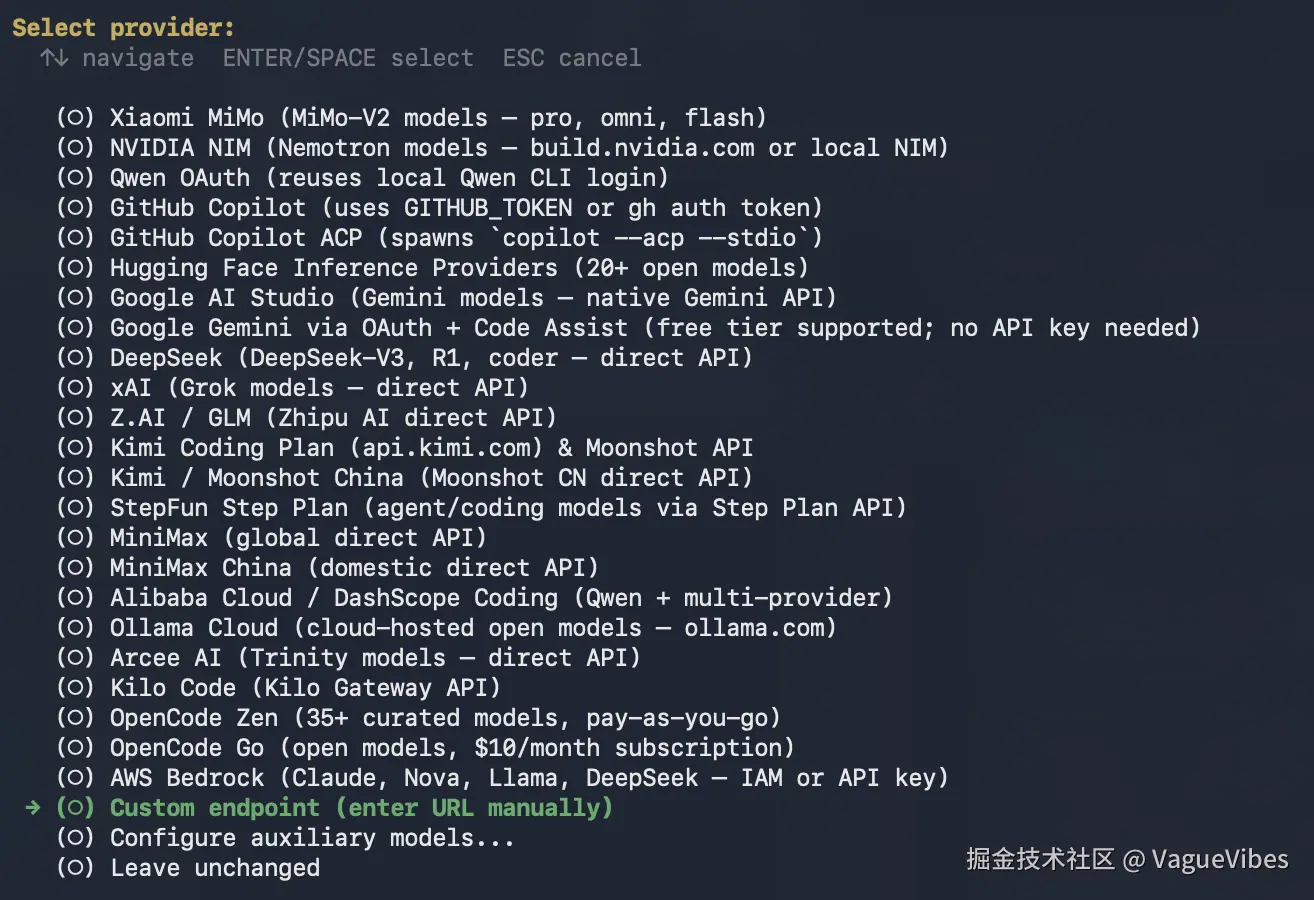Select Qwen OAuth radio option
The image size is (1314, 900).
[75, 178]
